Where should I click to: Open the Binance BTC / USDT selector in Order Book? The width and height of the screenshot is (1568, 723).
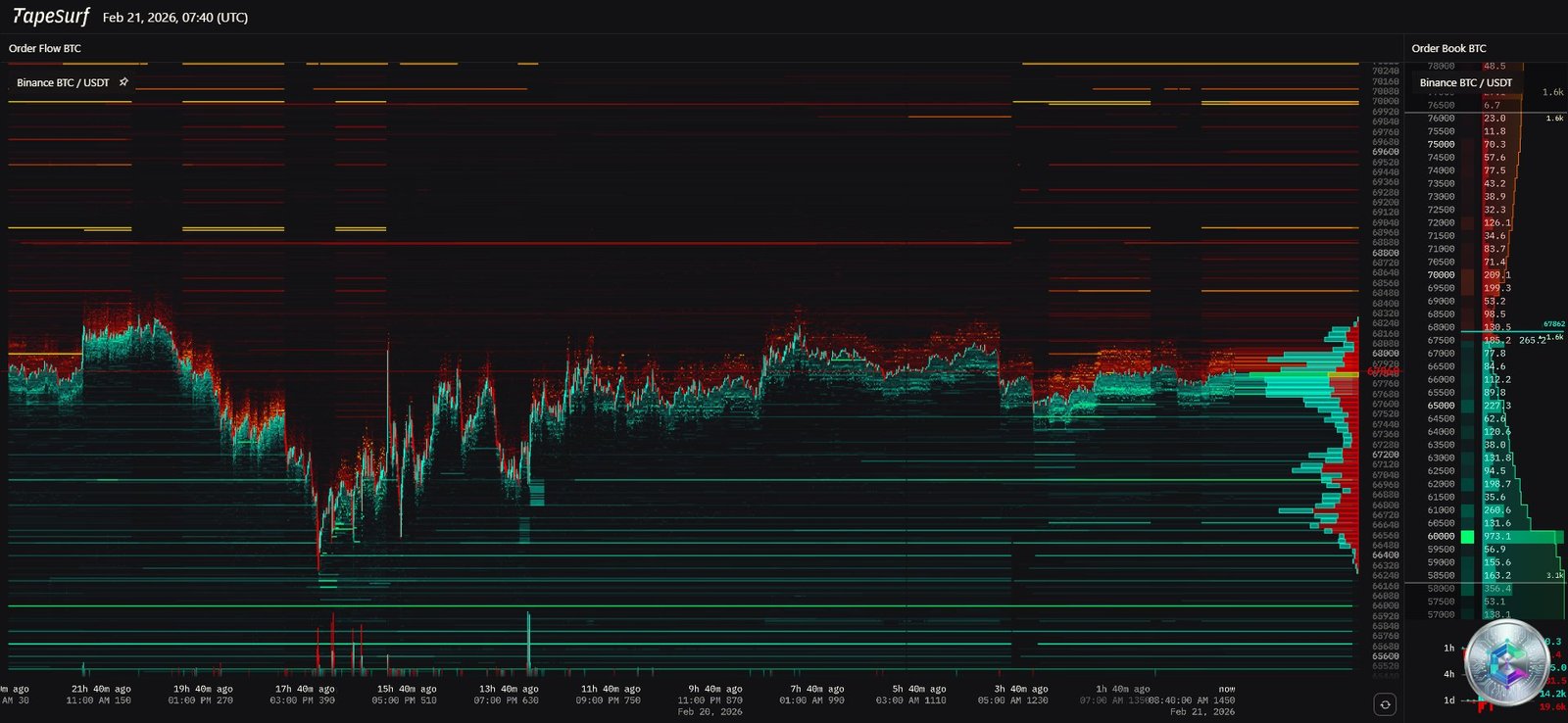(1465, 82)
